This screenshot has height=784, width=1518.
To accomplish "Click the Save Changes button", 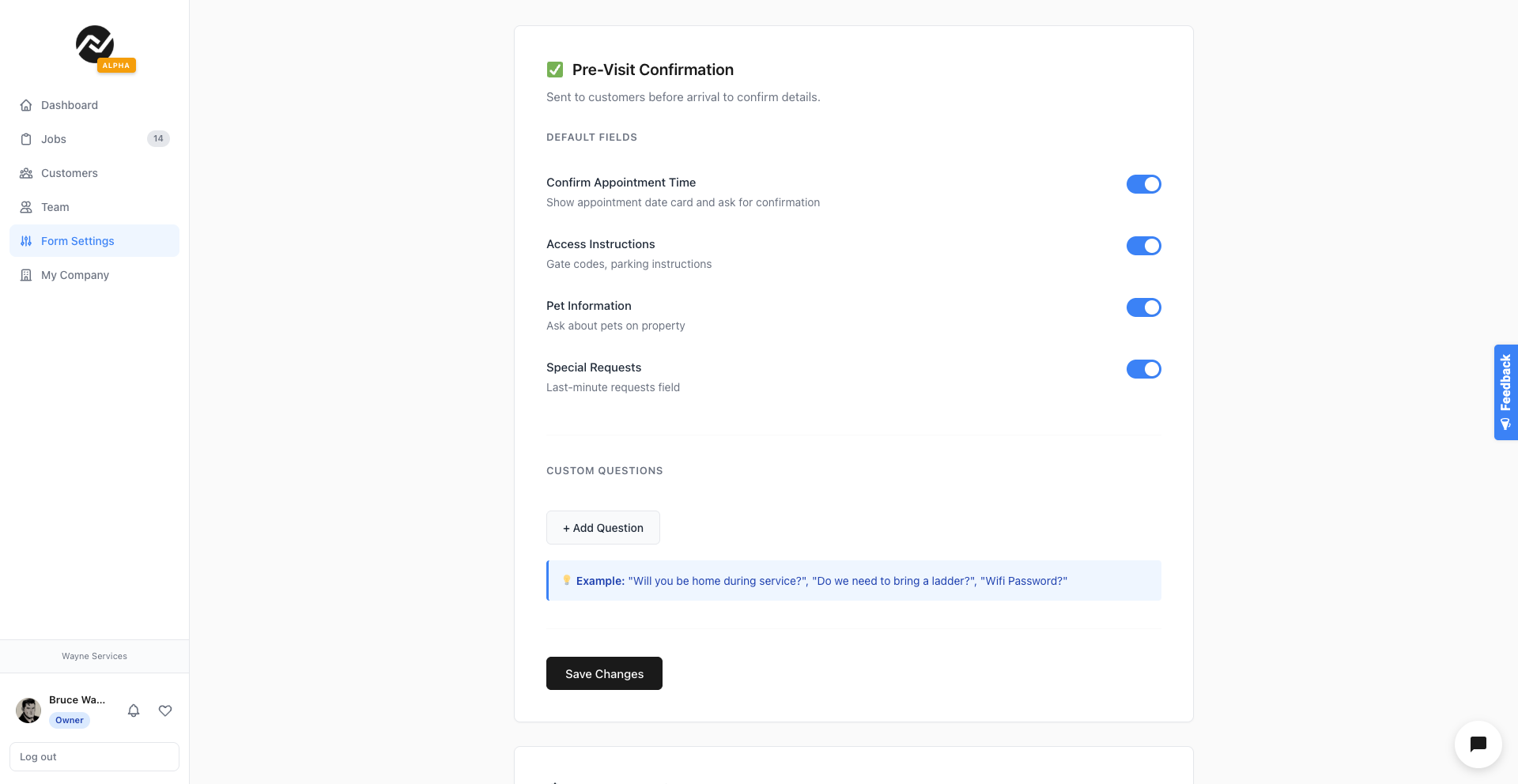I will point(603,673).
